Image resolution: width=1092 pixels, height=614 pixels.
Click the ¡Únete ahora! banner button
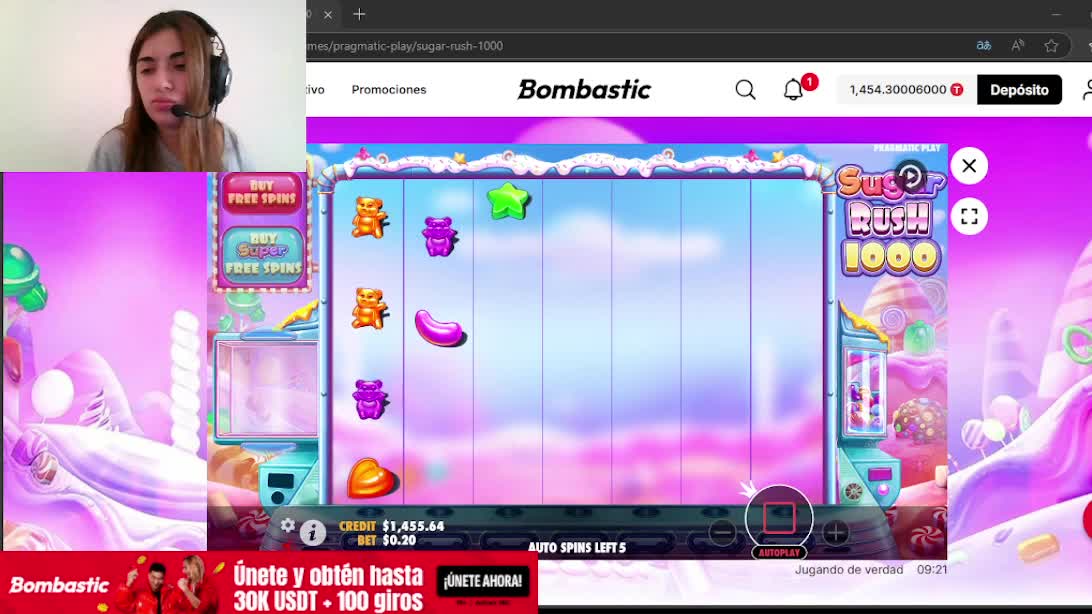[x=483, y=581]
